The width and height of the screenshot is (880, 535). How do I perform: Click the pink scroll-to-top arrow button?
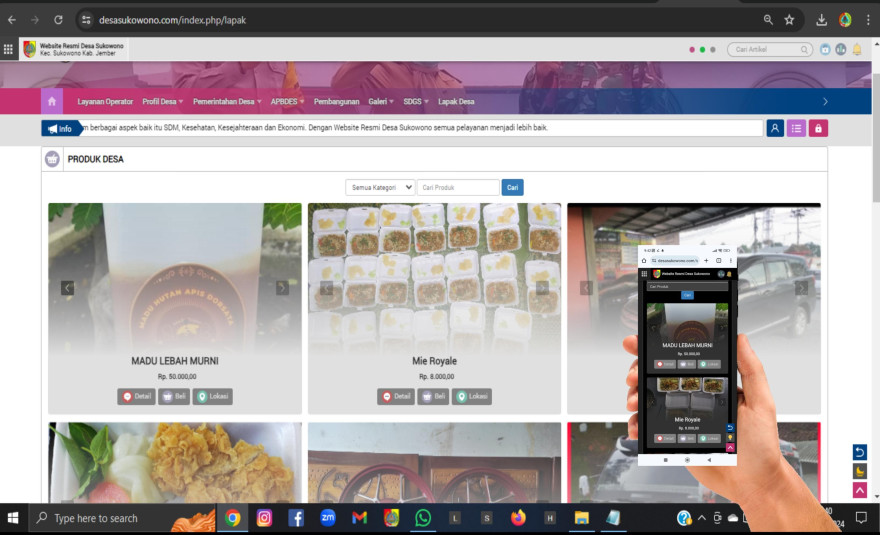click(859, 490)
